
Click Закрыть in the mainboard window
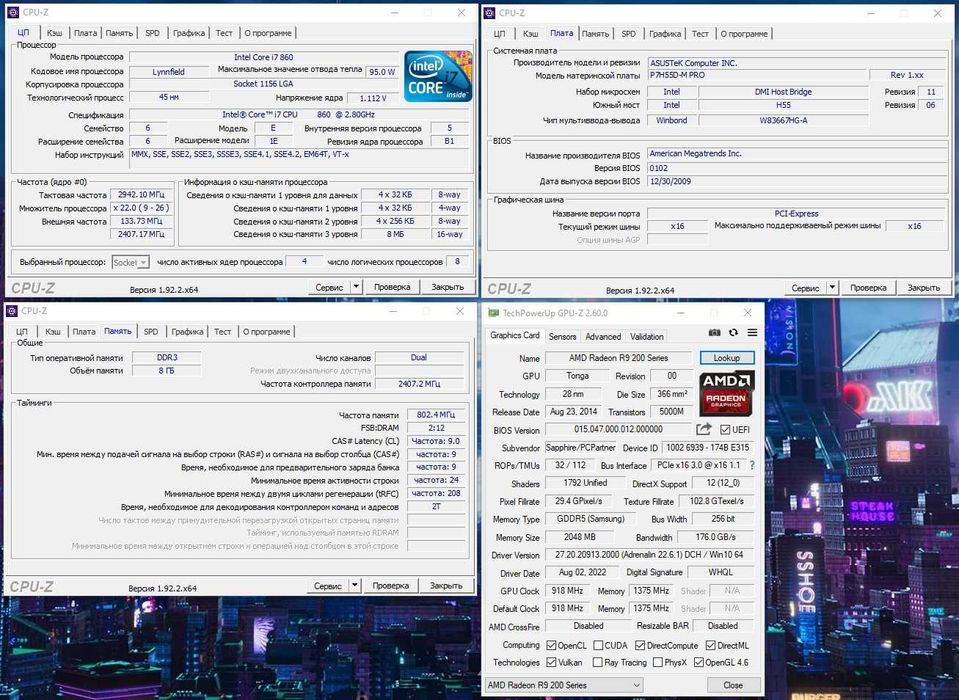(x=924, y=287)
